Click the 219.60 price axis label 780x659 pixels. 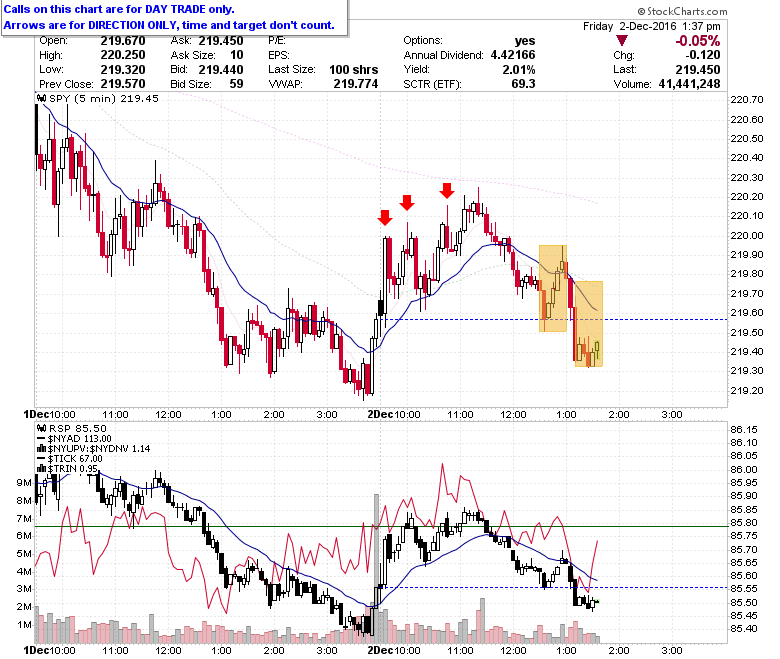tap(747, 313)
